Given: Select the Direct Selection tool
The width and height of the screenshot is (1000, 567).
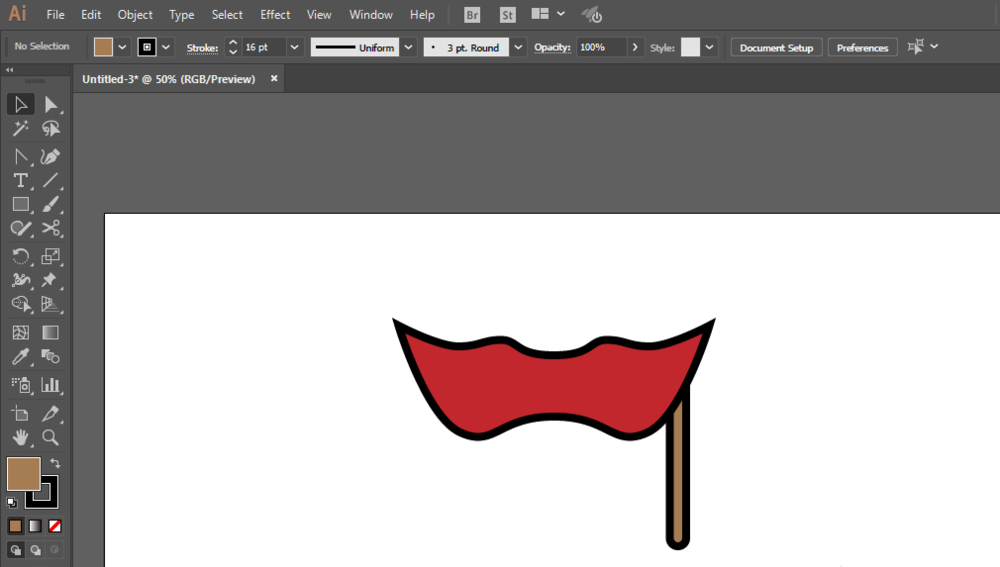Looking at the screenshot, I should [51, 105].
